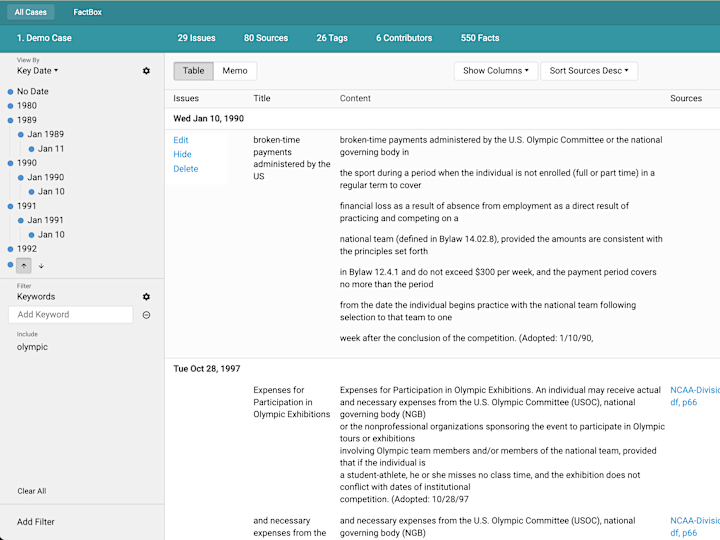The image size is (720, 540).
Task: Click the up arrow under the date tree
Action: pos(24,266)
